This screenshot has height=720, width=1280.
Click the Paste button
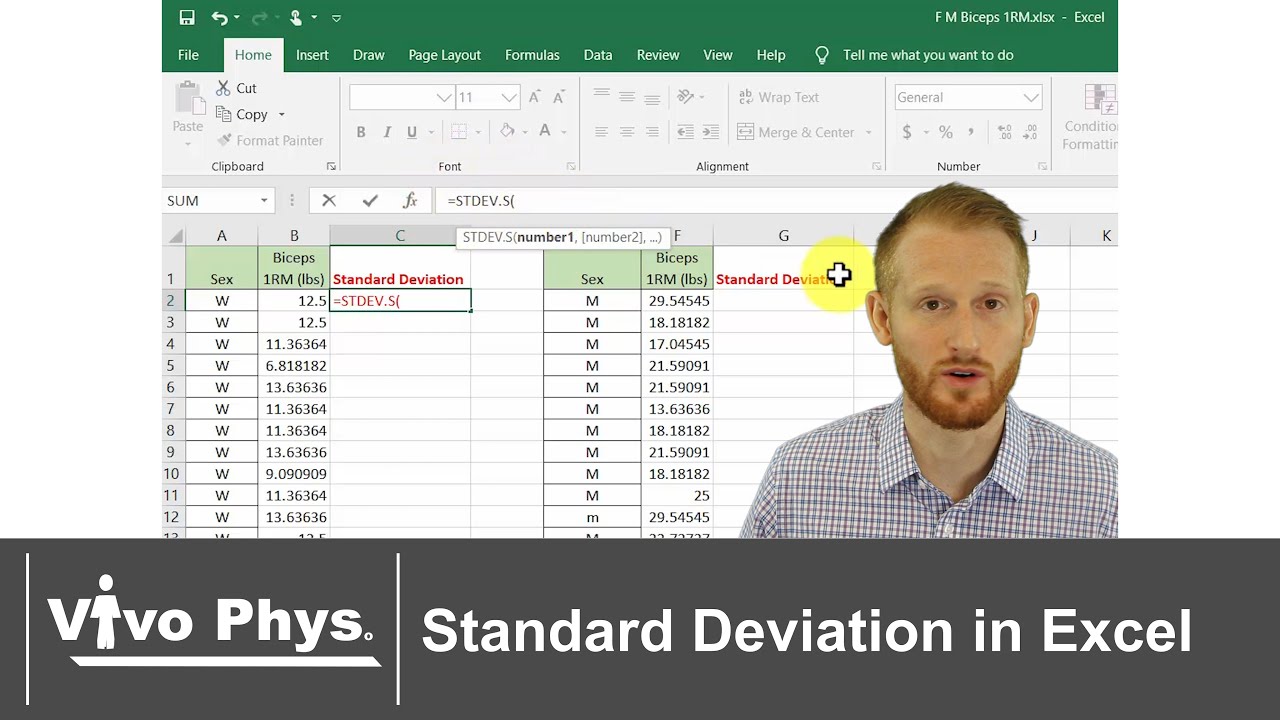pos(187,112)
